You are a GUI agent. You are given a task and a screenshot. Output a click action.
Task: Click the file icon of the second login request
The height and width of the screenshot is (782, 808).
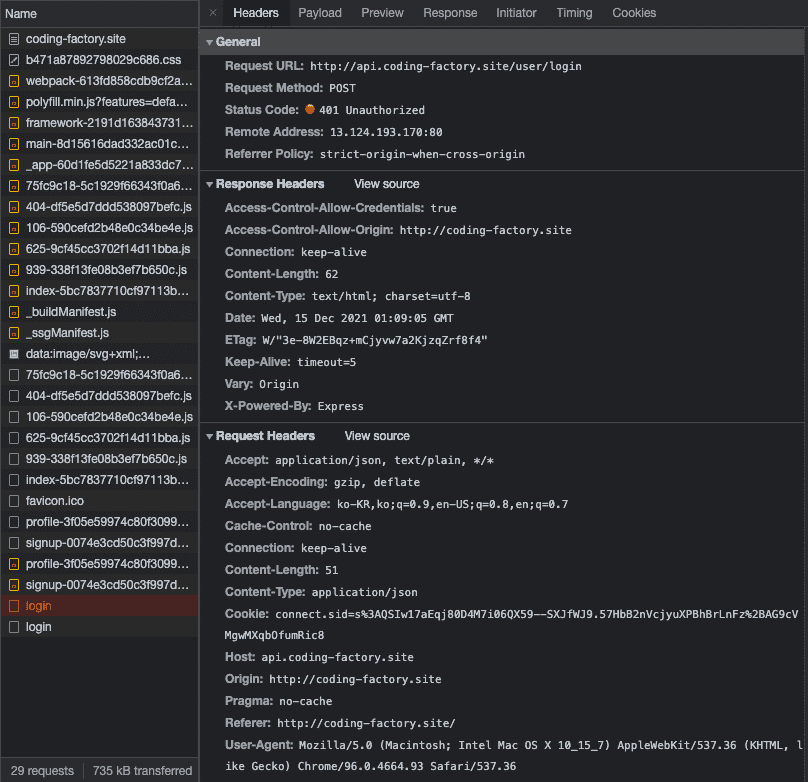click(x=14, y=627)
